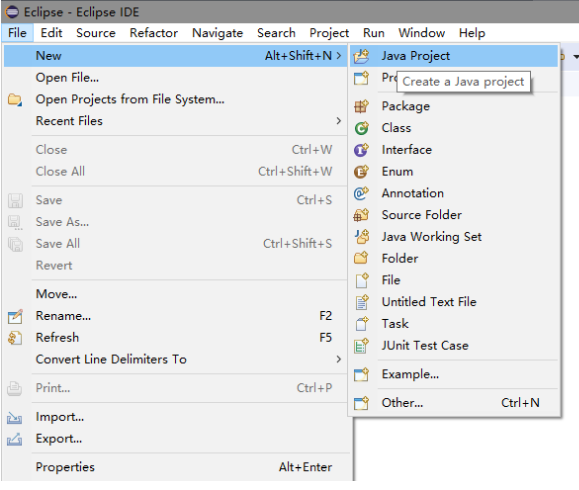Click the Folder icon in submenu
579x490 pixels.
click(361, 258)
